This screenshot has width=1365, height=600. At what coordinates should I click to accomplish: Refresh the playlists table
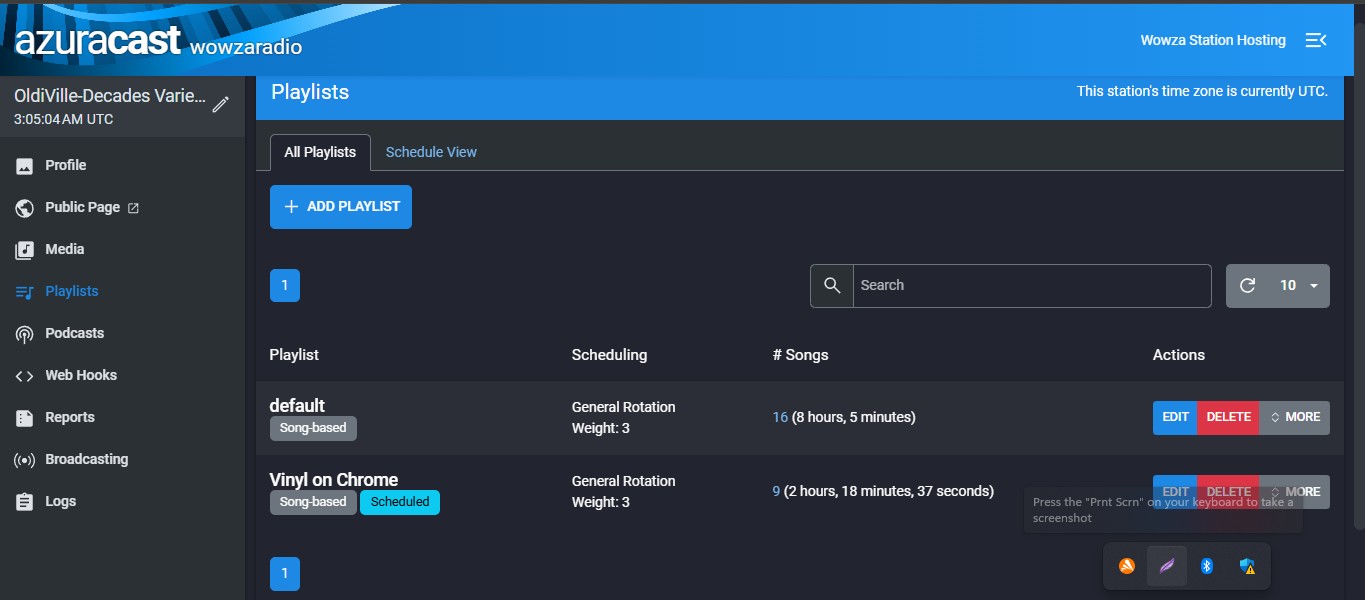(x=1246, y=285)
